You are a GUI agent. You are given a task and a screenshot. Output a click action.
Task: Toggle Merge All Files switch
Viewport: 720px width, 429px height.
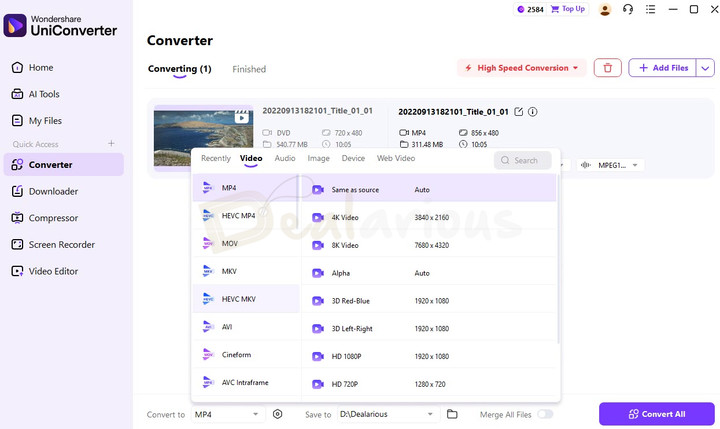point(545,414)
